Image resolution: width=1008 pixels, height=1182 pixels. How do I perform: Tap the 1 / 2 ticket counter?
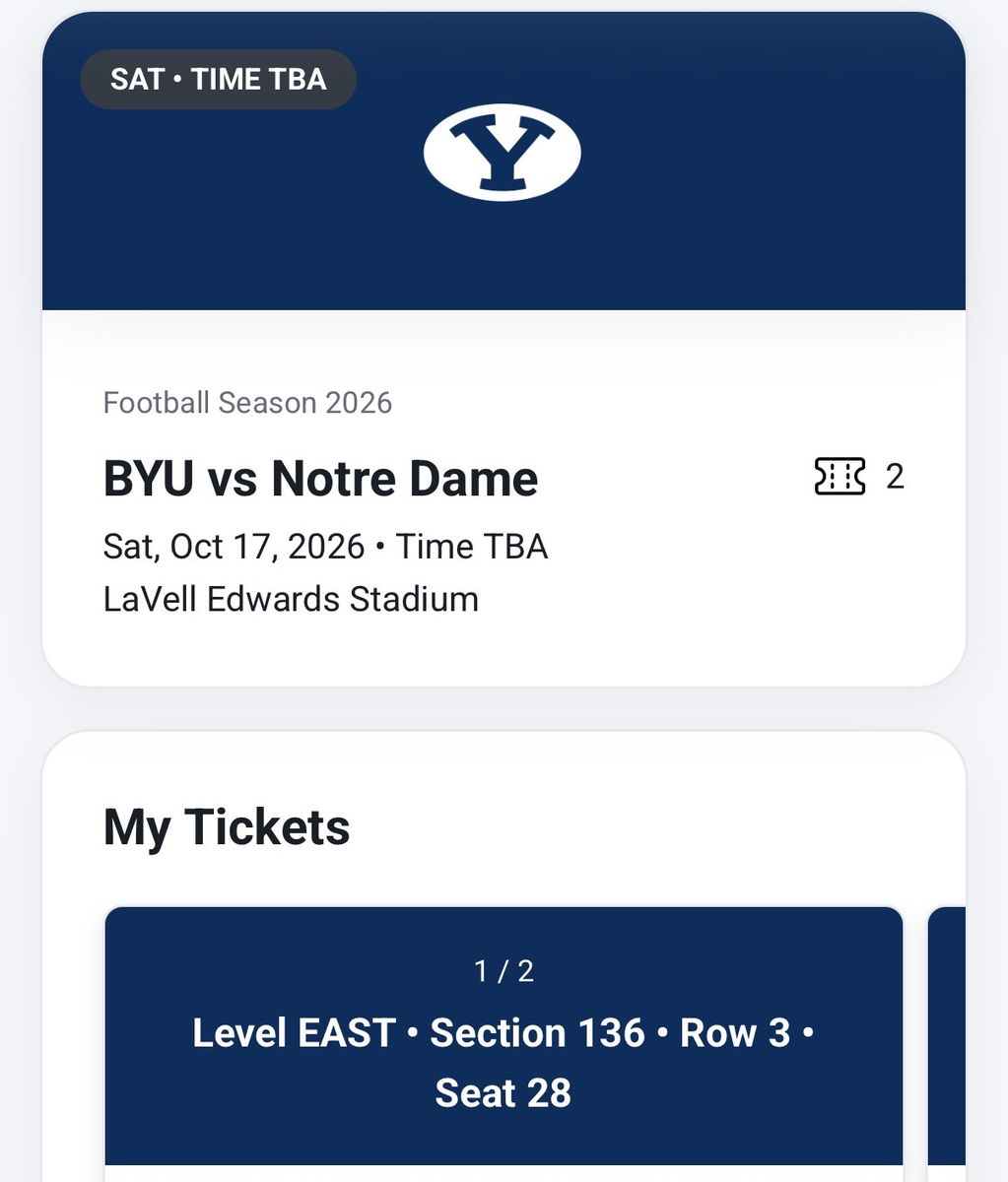click(x=504, y=971)
